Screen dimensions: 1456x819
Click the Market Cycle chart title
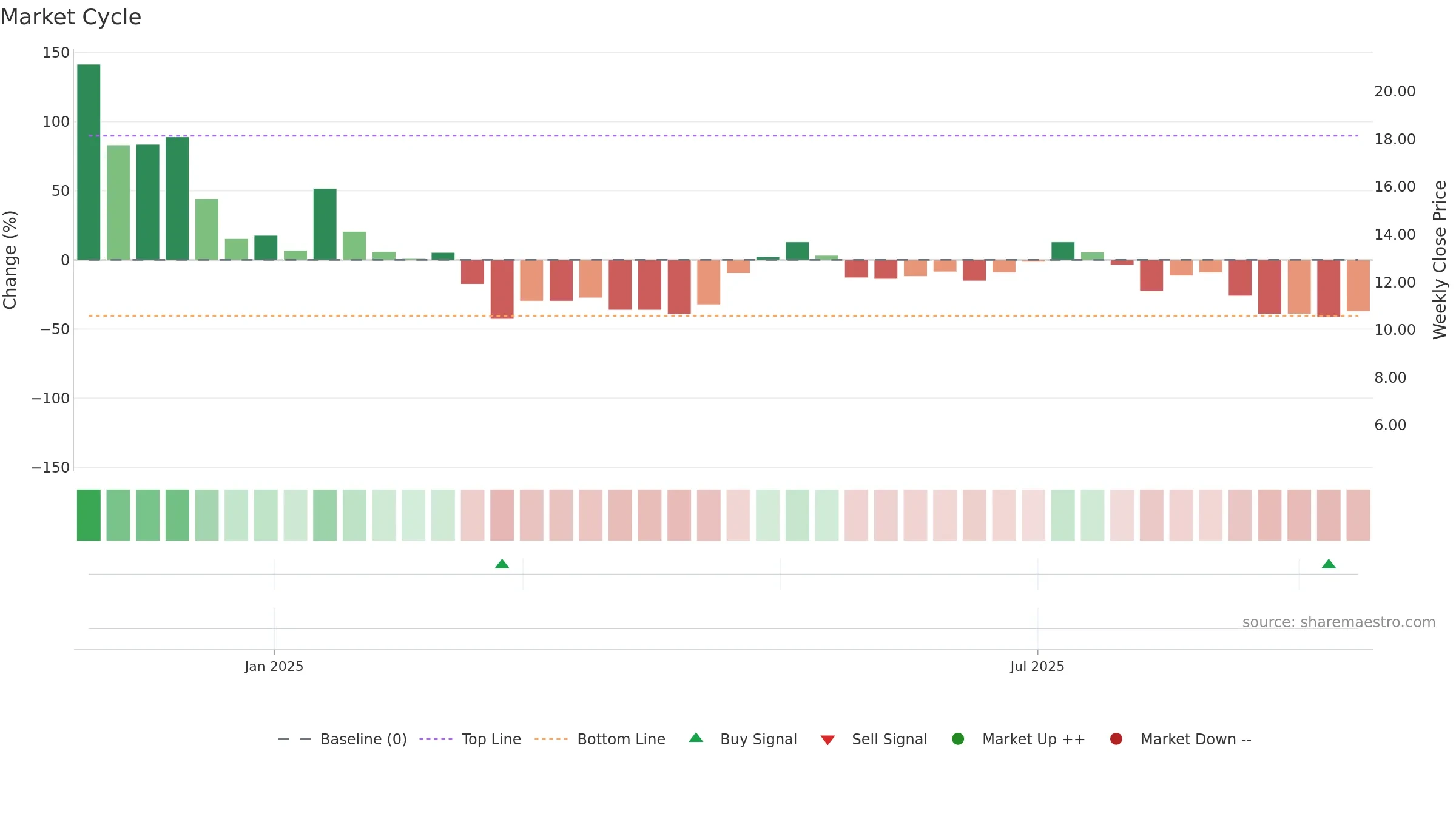71,17
